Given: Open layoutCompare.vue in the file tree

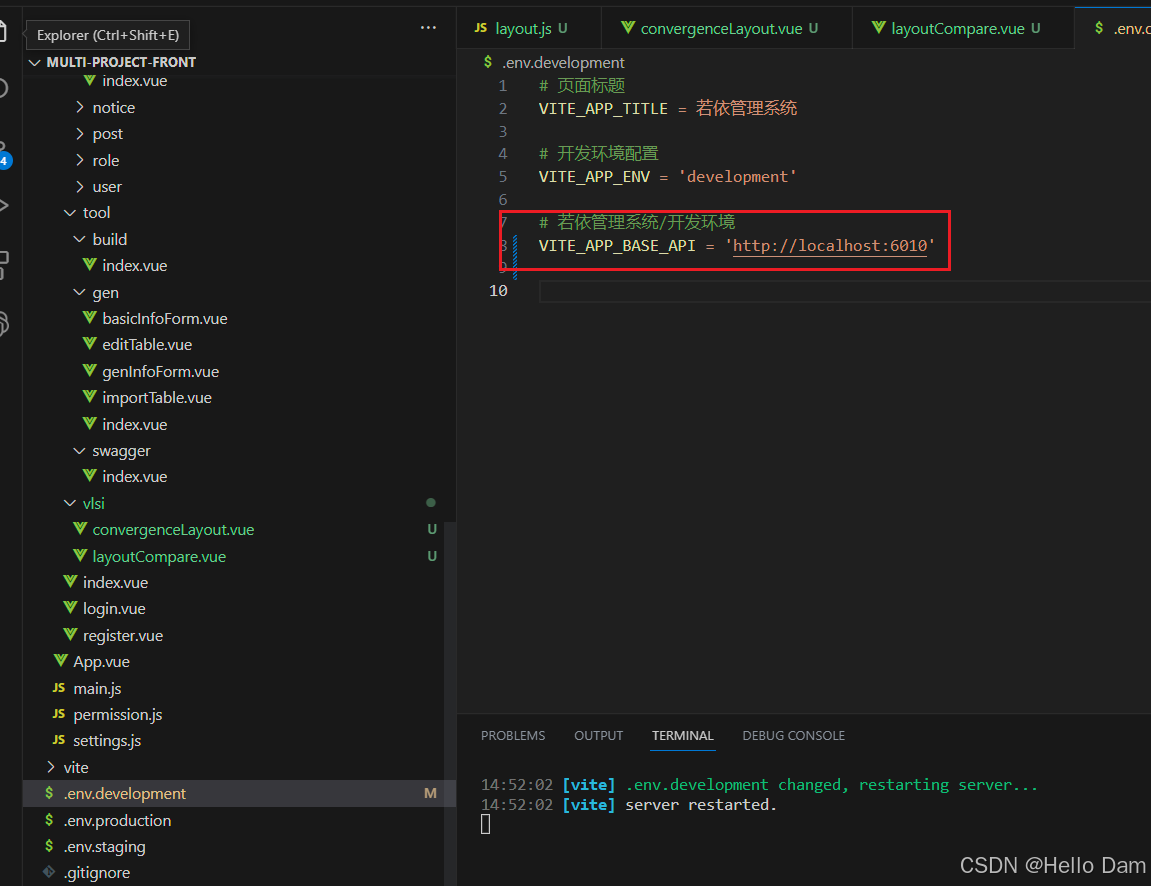Looking at the screenshot, I should [159, 556].
